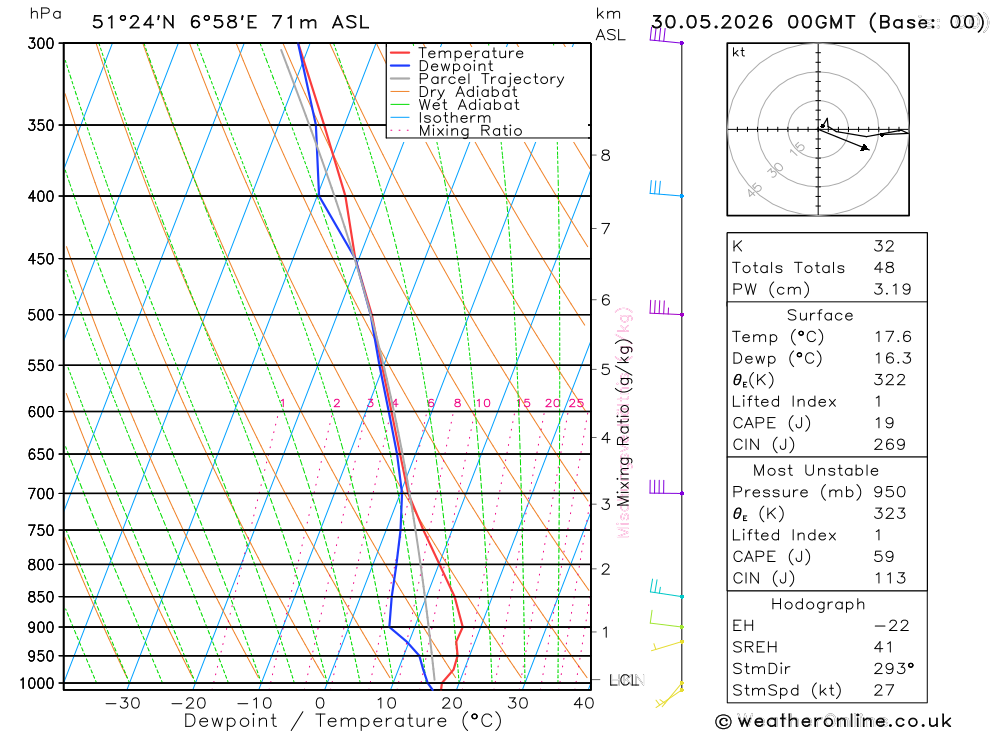Click the Pressure (mb) value 950
Image resolution: width=1000 pixels, height=733 pixels.
pyautogui.click(x=890, y=492)
